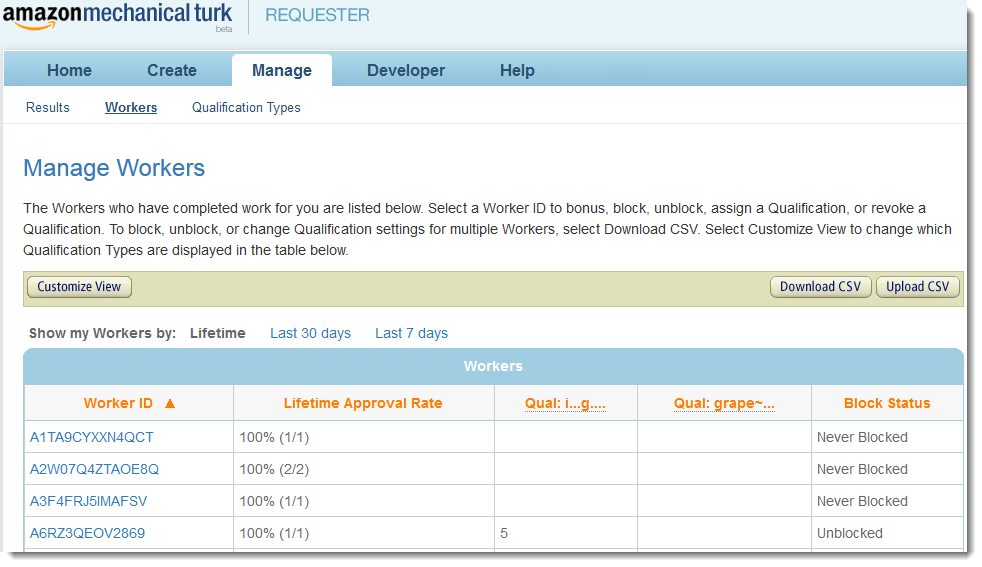Select the Manage tab

[282, 70]
